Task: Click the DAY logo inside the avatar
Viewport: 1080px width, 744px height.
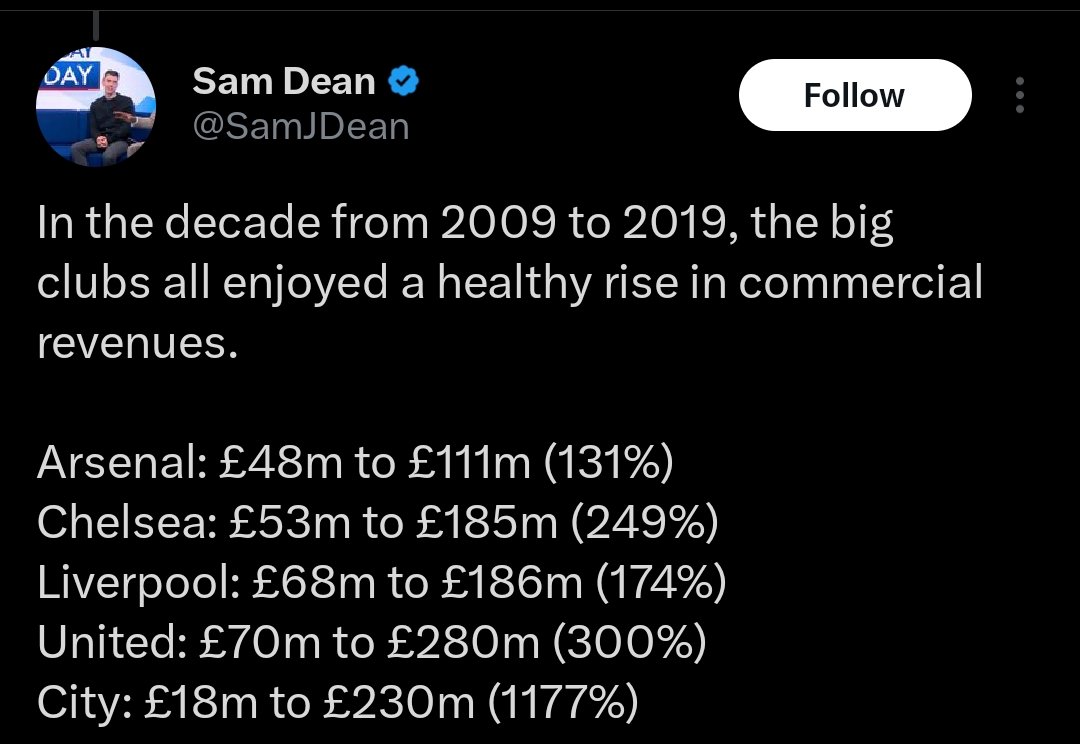Action: tap(72, 73)
